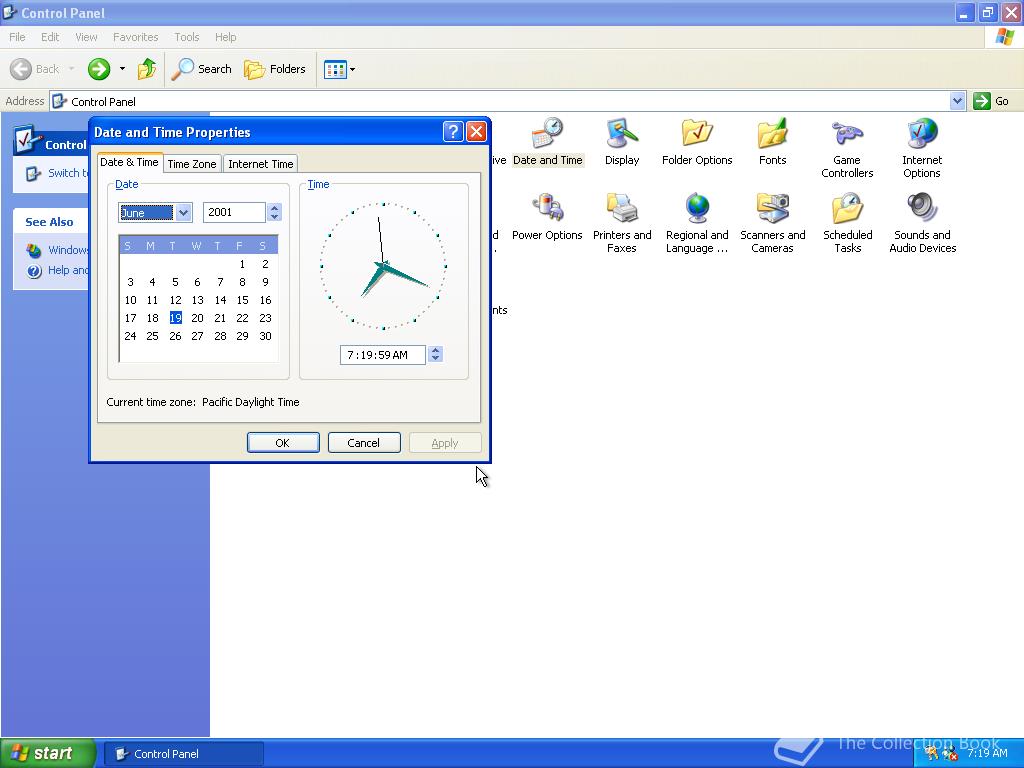The image size is (1024, 768).
Task: Select day 15 in the calendar
Action: (242, 300)
